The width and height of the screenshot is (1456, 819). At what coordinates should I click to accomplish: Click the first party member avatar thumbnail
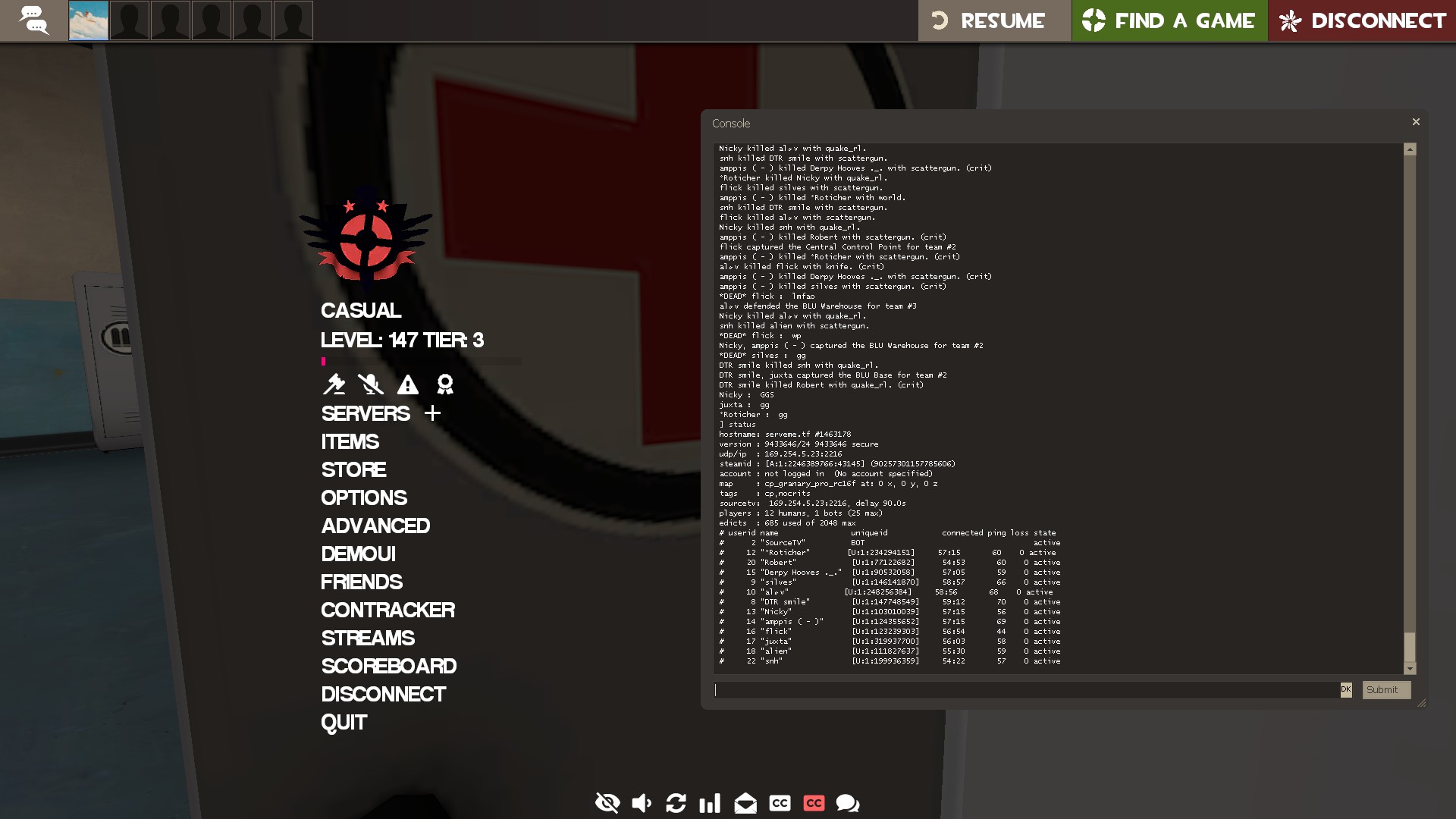click(89, 20)
